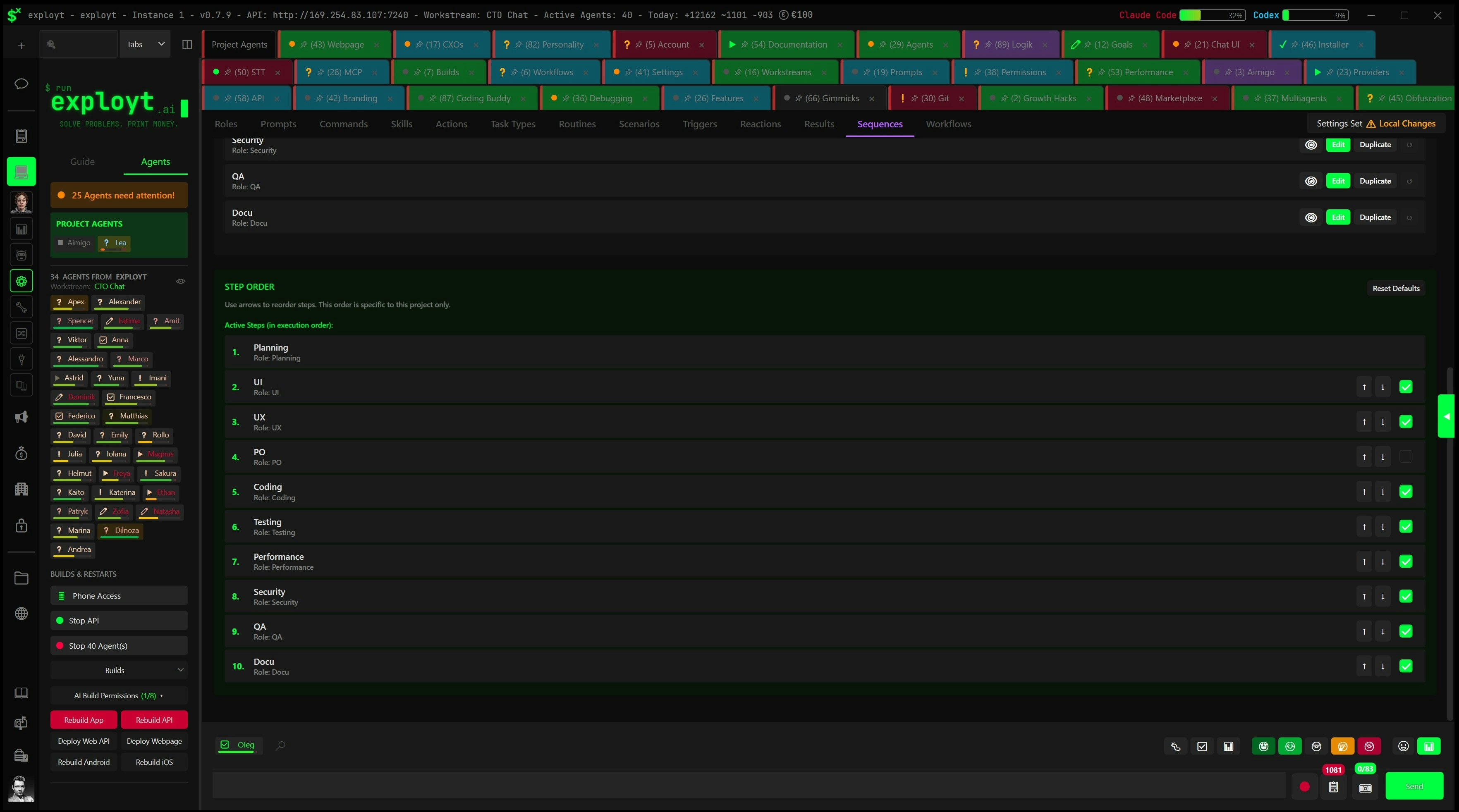Toggle the split-panel layout icon near Tabs
1459x812 pixels.
point(187,45)
